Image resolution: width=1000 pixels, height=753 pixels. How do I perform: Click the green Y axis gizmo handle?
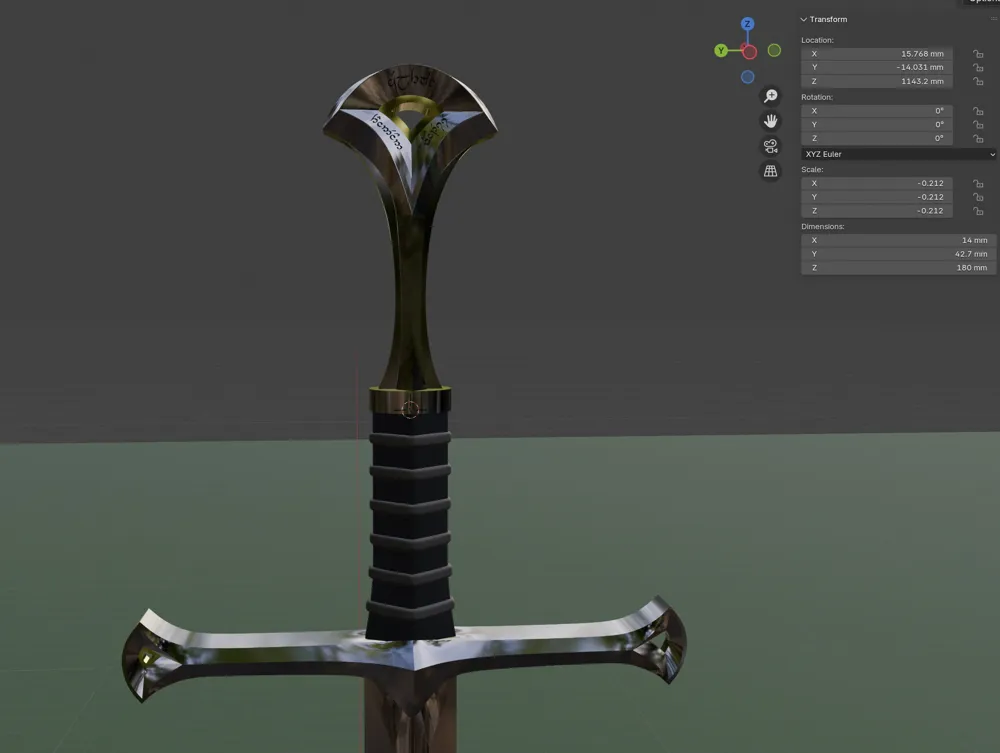click(721, 50)
